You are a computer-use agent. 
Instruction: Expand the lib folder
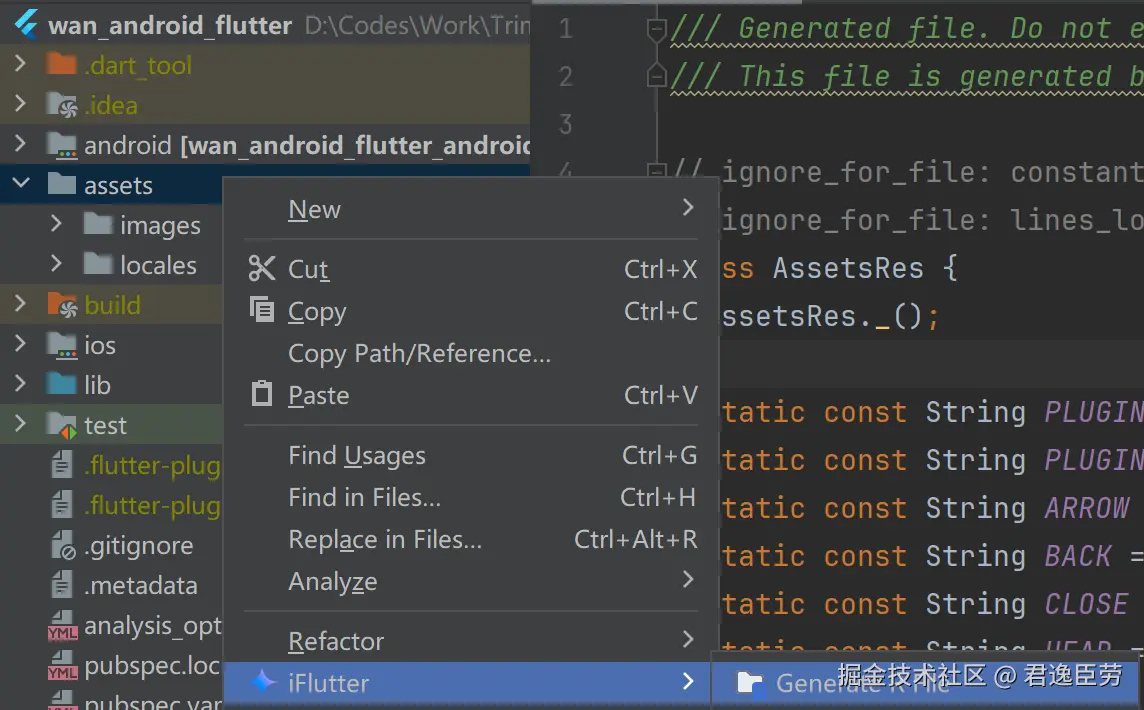[x=21, y=385]
